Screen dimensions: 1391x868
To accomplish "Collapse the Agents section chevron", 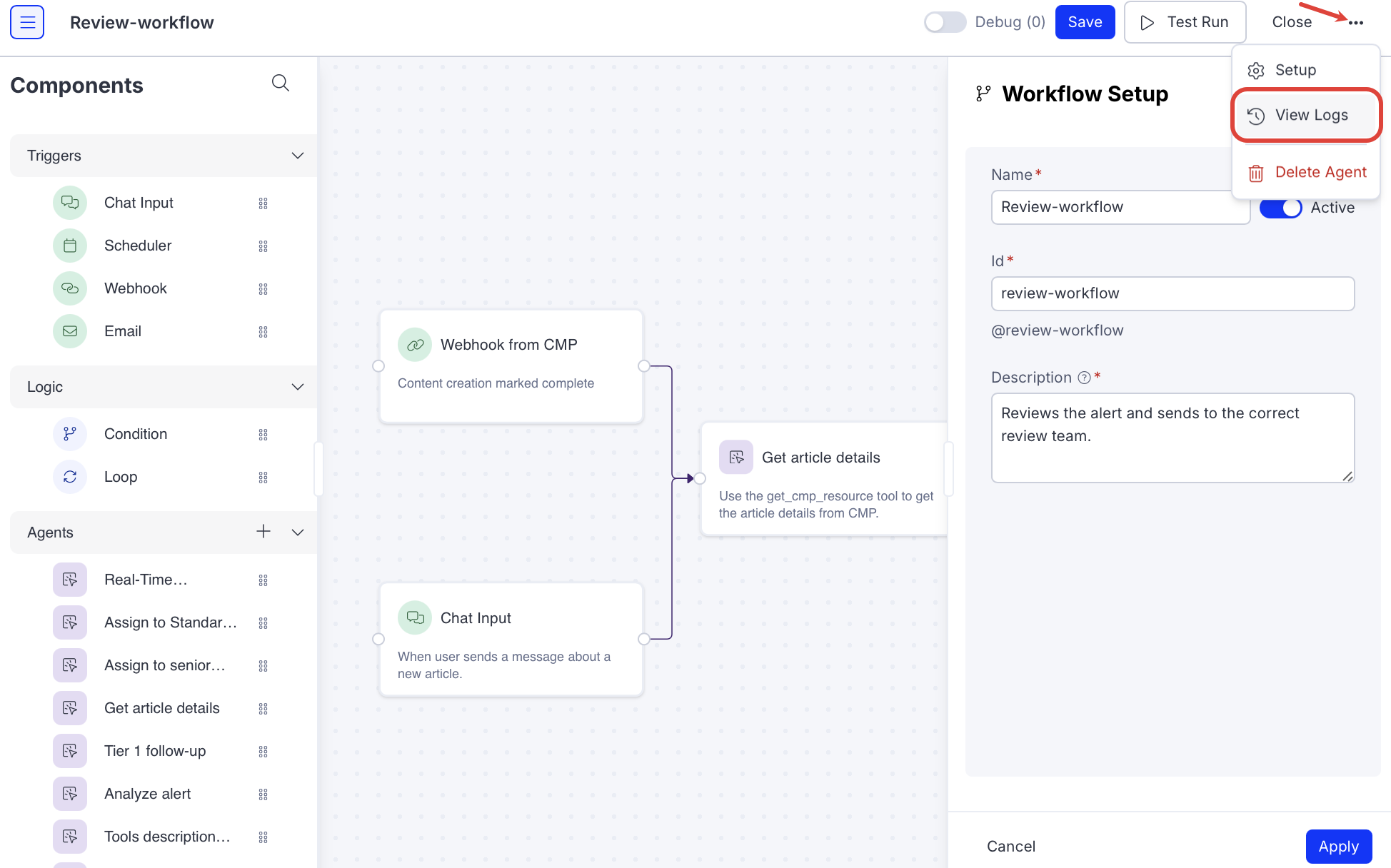I will click(x=298, y=533).
